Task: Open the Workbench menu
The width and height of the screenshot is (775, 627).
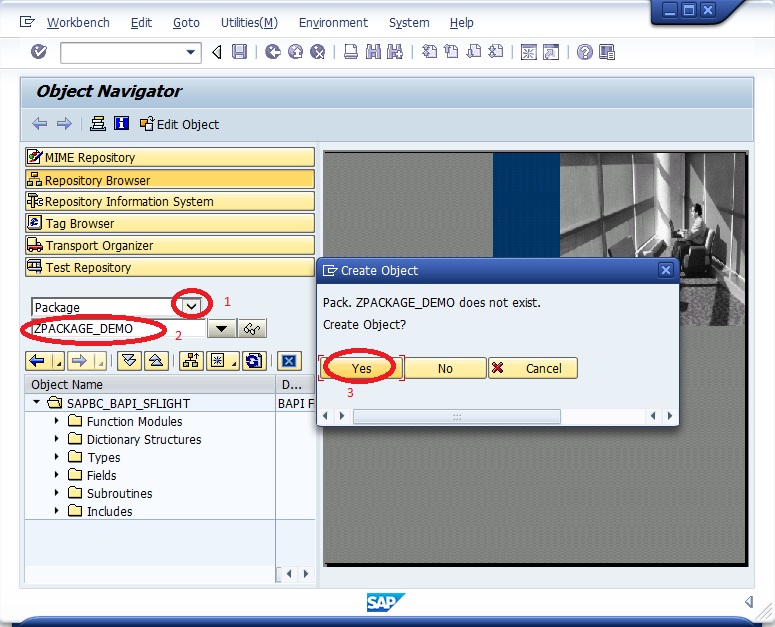Action: click(x=78, y=23)
